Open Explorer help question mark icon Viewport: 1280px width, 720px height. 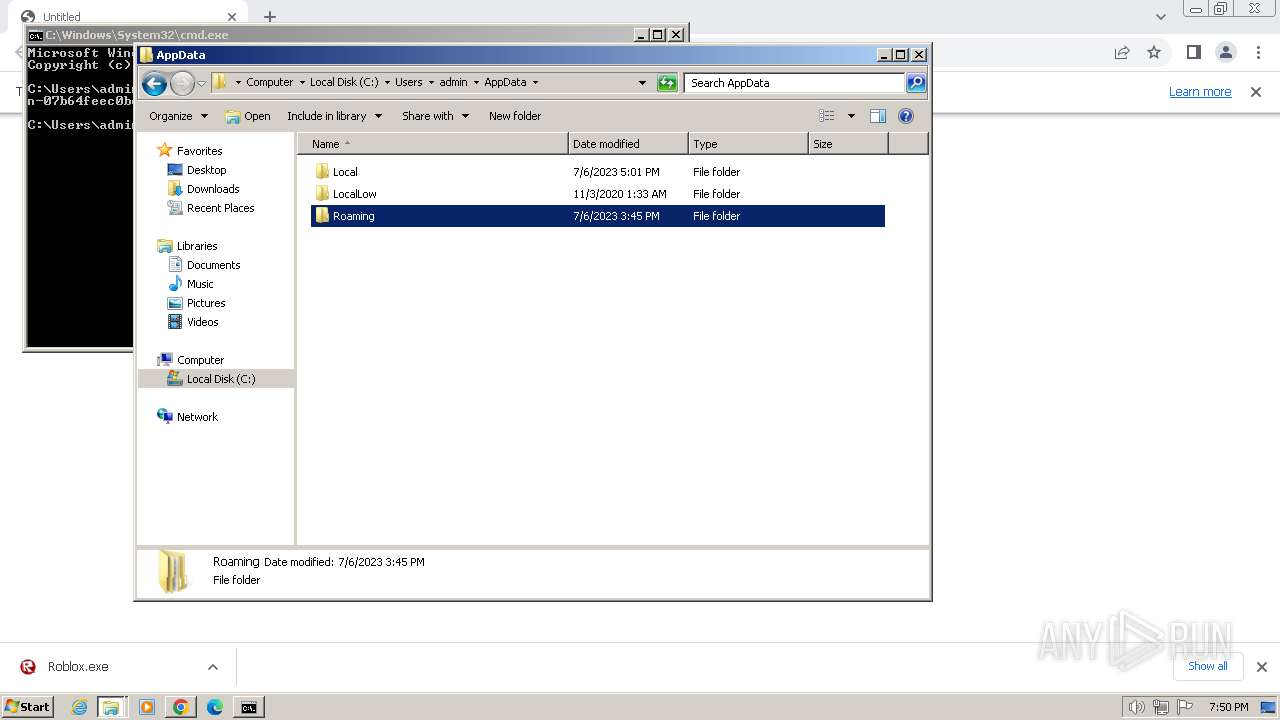[x=906, y=116]
